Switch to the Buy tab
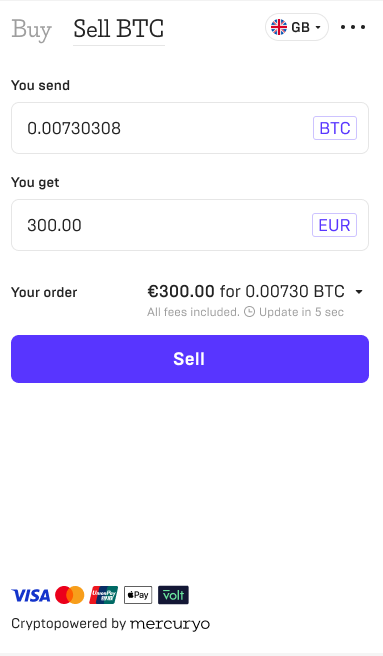The width and height of the screenshot is (383, 656). pos(31,29)
